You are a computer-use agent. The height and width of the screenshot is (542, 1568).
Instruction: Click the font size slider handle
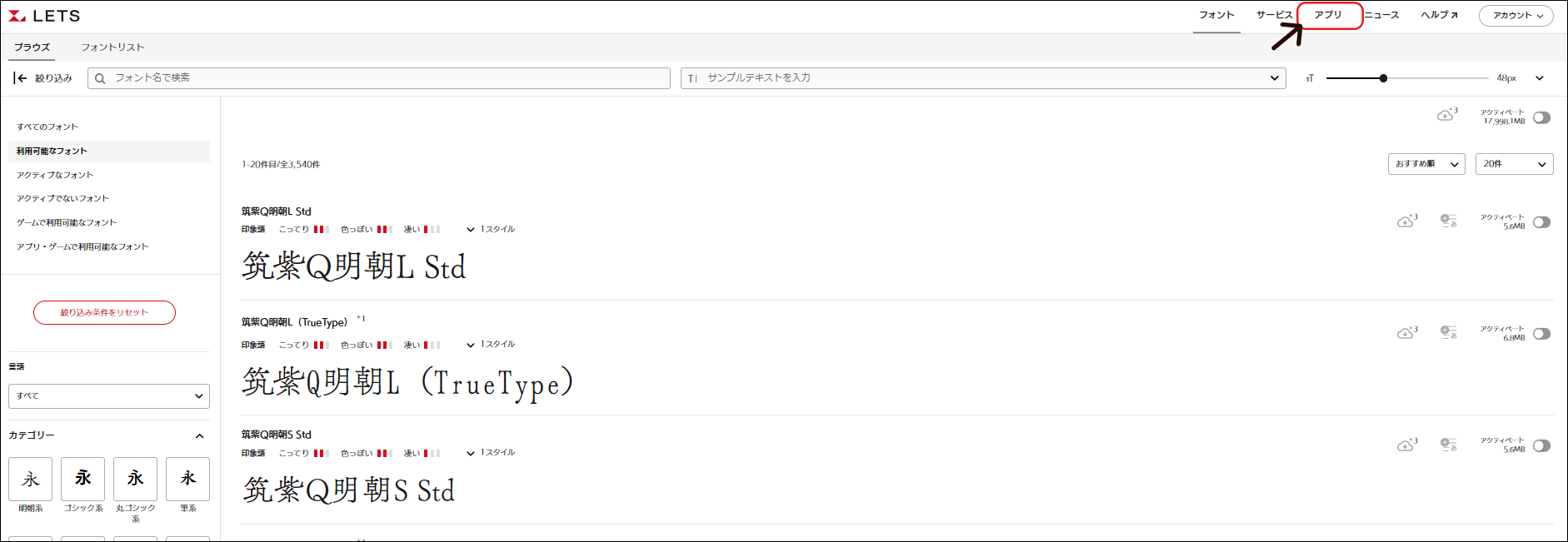[x=1383, y=78]
